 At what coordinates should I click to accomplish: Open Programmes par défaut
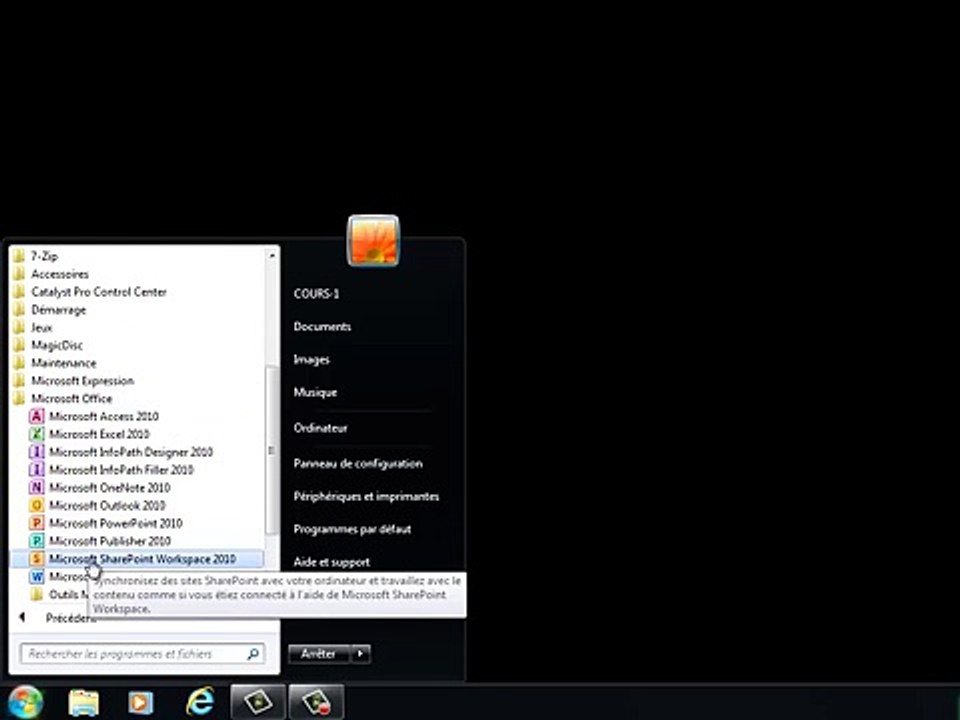352,529
